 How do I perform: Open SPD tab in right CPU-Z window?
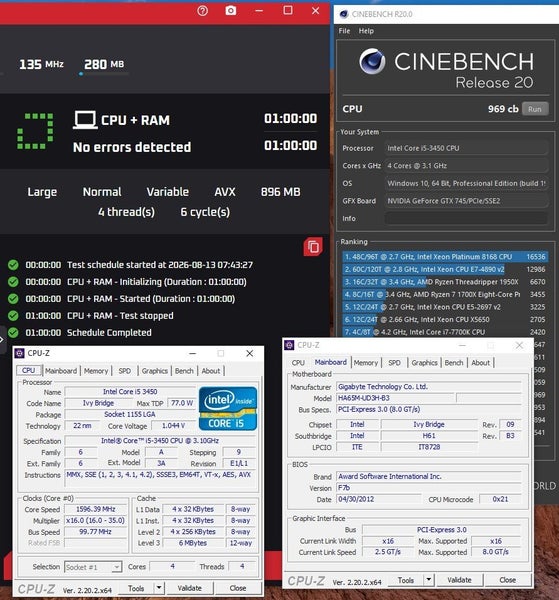pos(394,363)
